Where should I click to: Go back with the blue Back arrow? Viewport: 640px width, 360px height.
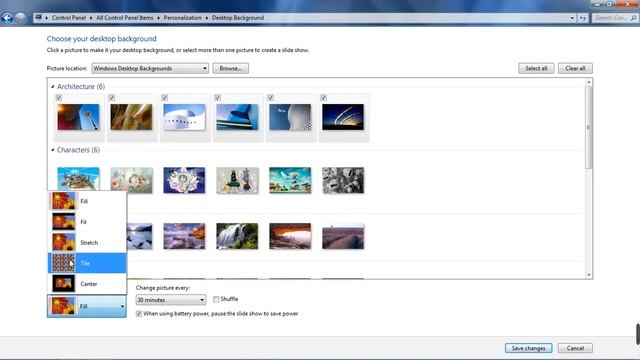coord(7,18)
